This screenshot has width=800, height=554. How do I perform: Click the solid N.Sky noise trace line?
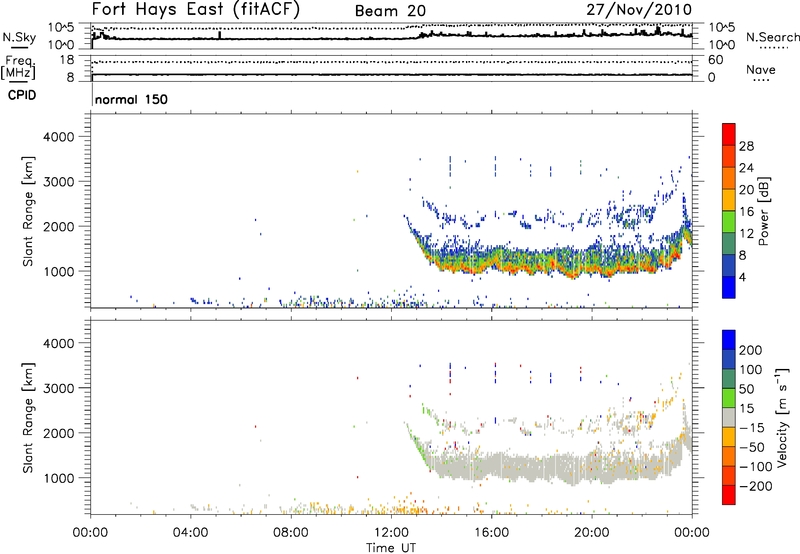tap(392, 37)
